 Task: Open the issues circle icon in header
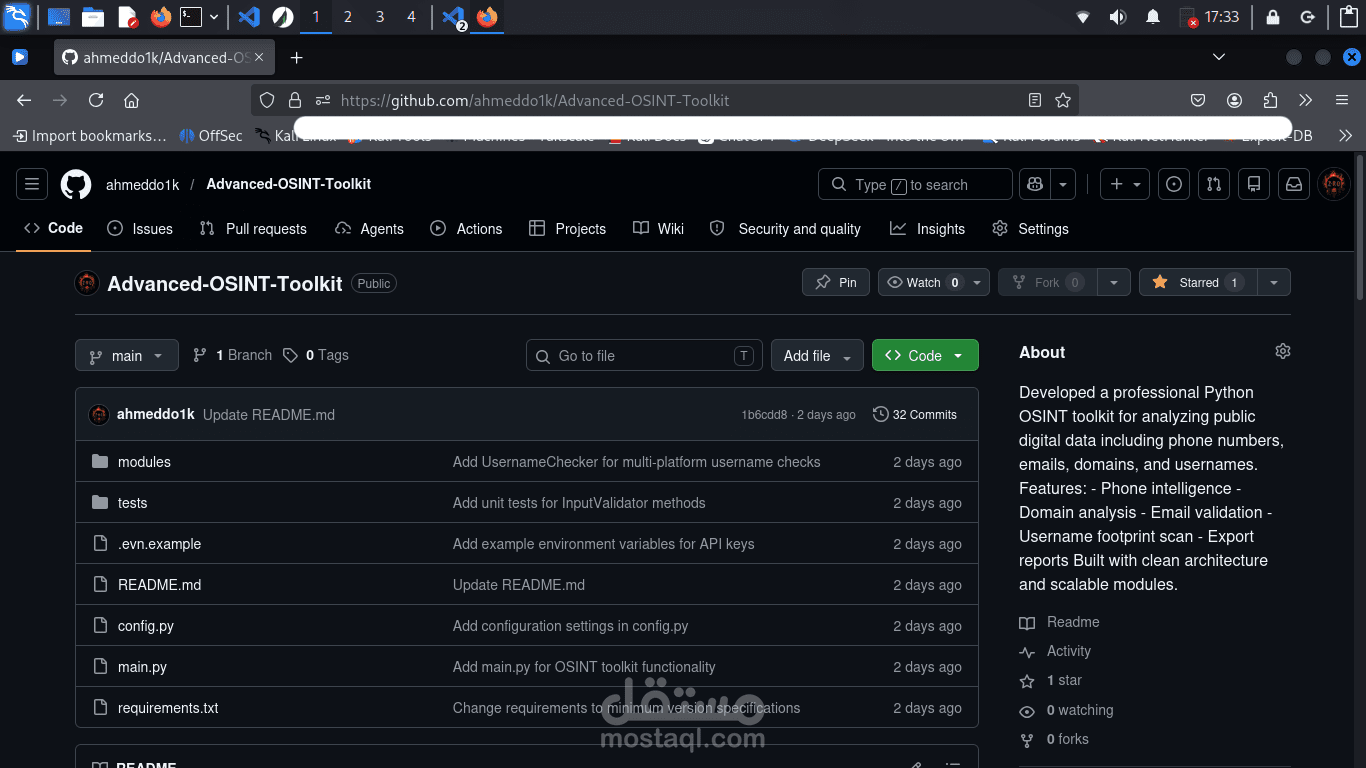tap(1174, 184)
